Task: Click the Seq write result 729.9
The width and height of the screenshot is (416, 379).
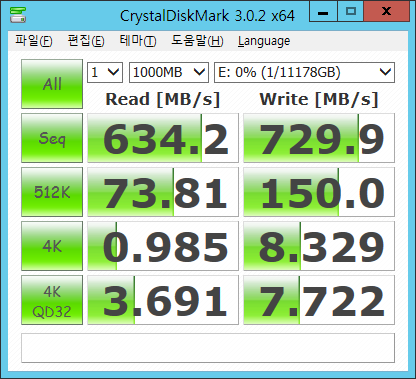Action: 319,138
